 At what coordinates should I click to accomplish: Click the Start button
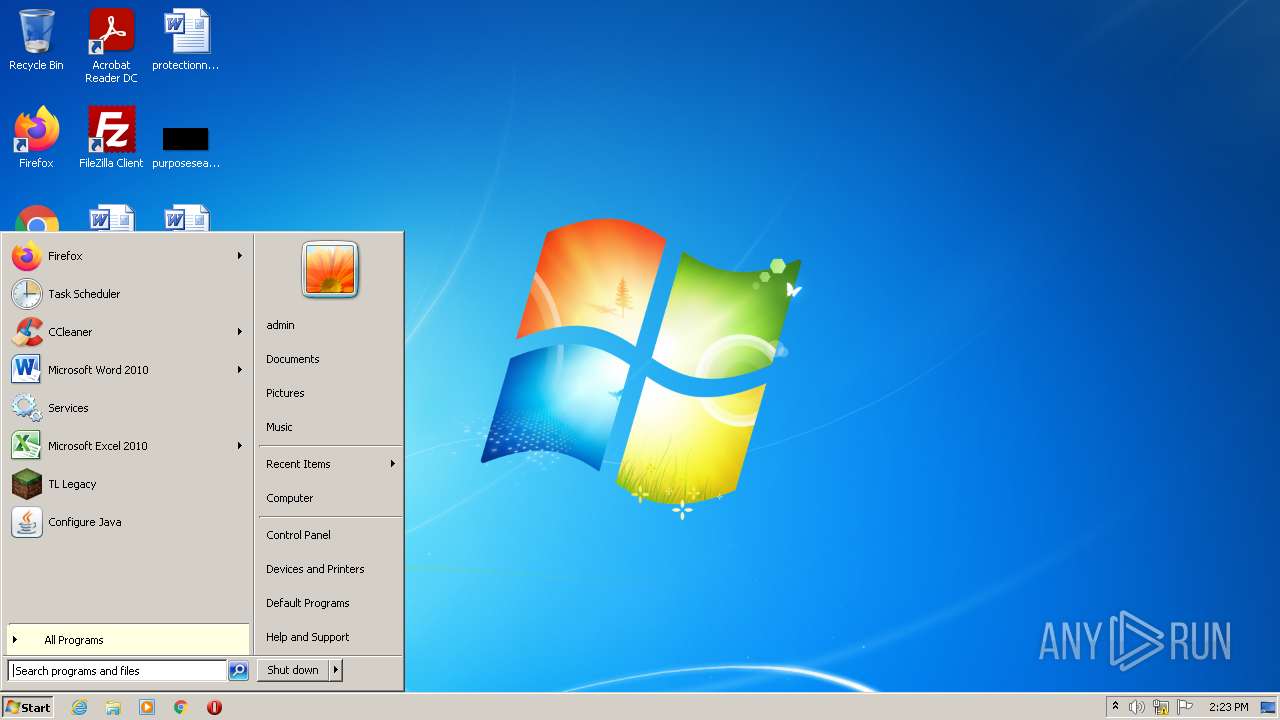pos(28,707)
